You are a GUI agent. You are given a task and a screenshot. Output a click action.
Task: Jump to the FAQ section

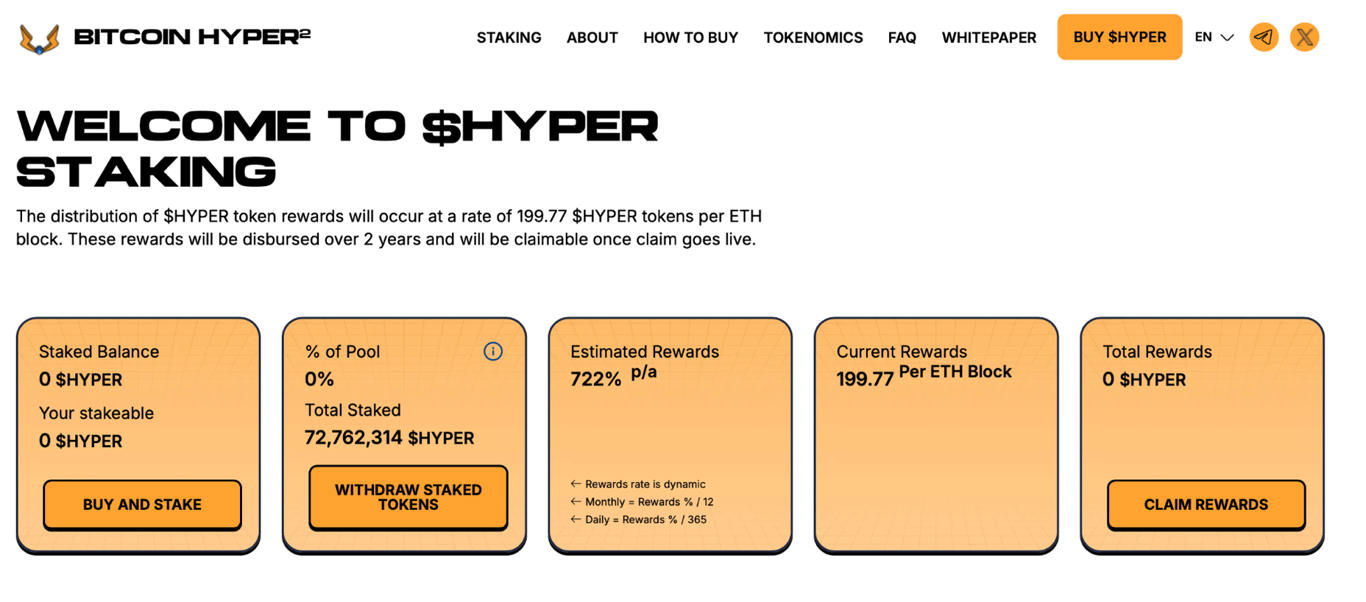click(902, 37)
